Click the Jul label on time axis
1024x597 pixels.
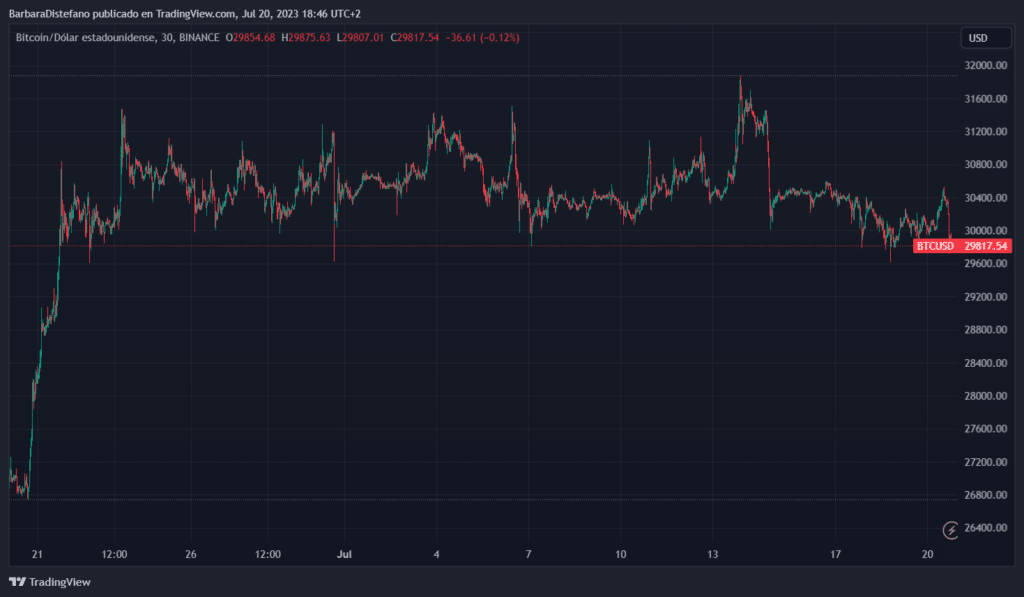(x=345, y=554)
